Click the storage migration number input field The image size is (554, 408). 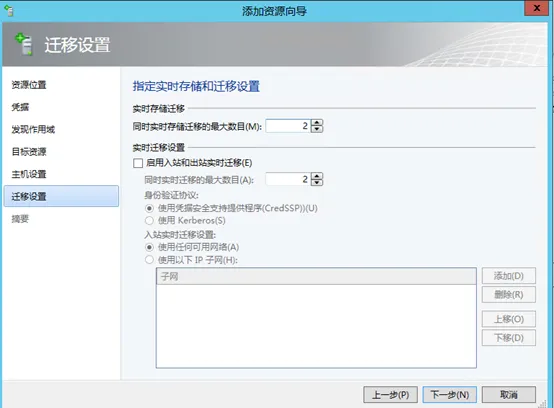pyautogui.click(x=288, y=126)
